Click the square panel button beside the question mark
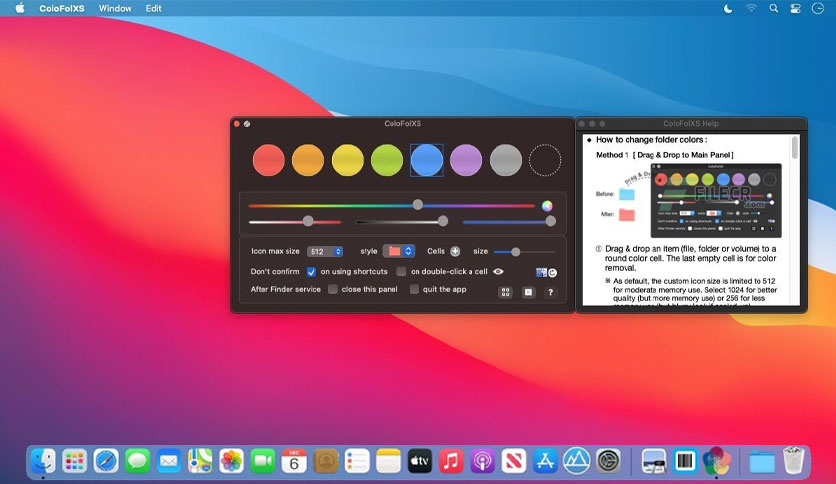 (x=528, y=292)
